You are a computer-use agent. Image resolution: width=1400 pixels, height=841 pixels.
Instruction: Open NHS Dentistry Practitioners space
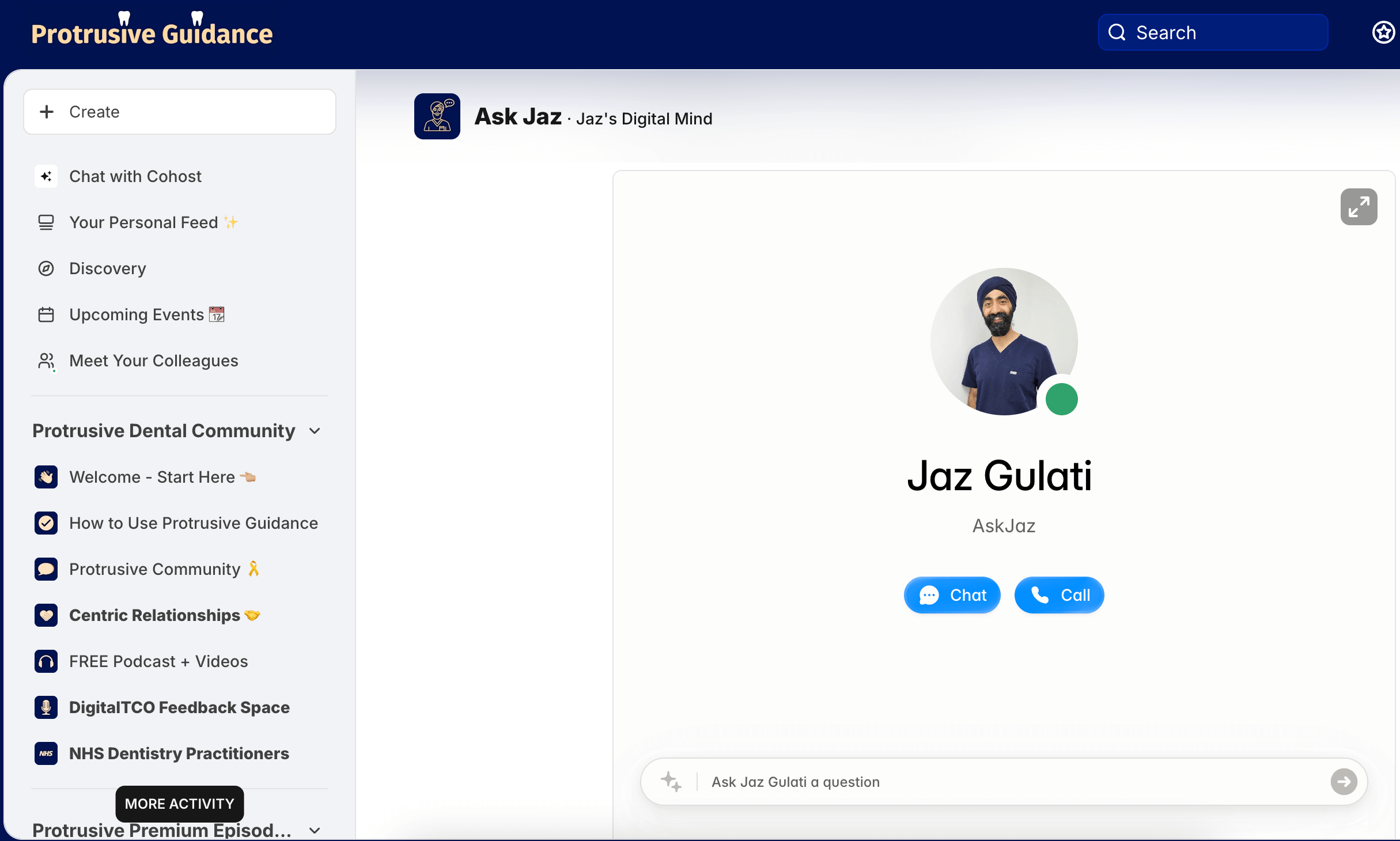click(x=179, y=753)
